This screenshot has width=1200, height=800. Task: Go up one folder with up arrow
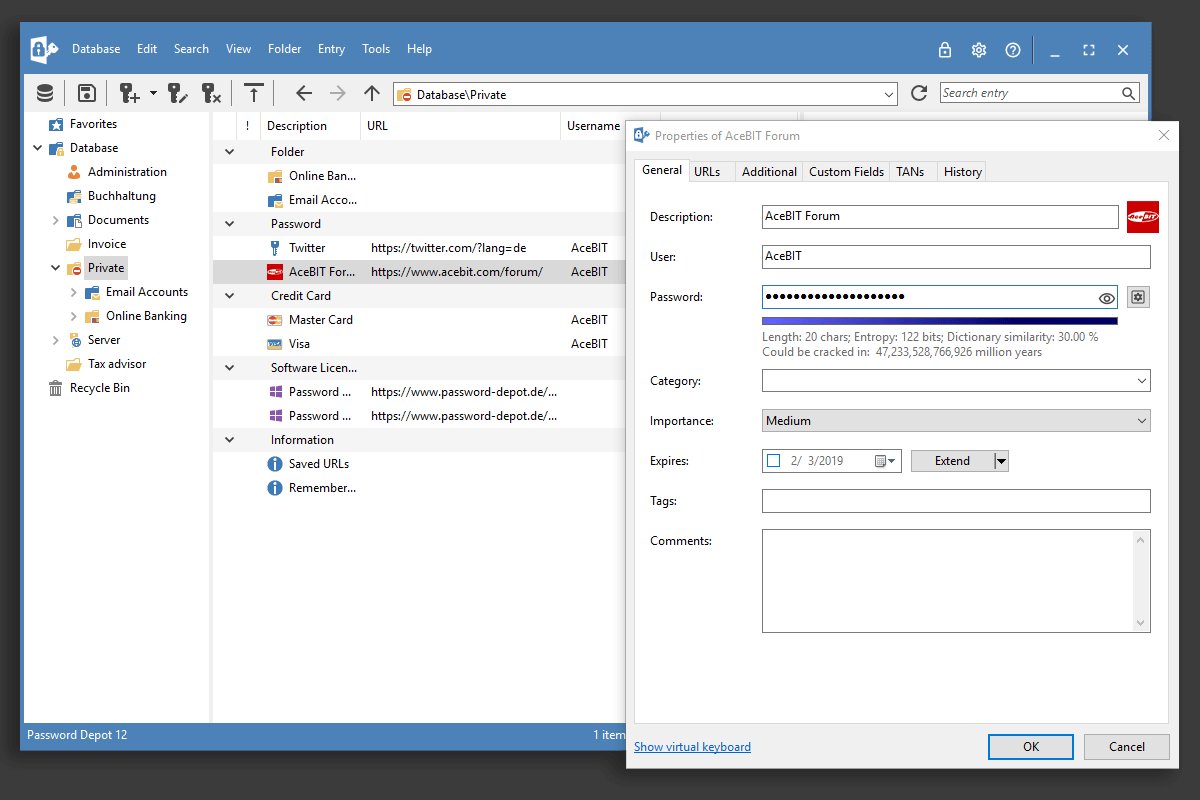pyautogui.click(x=372, y=93)
